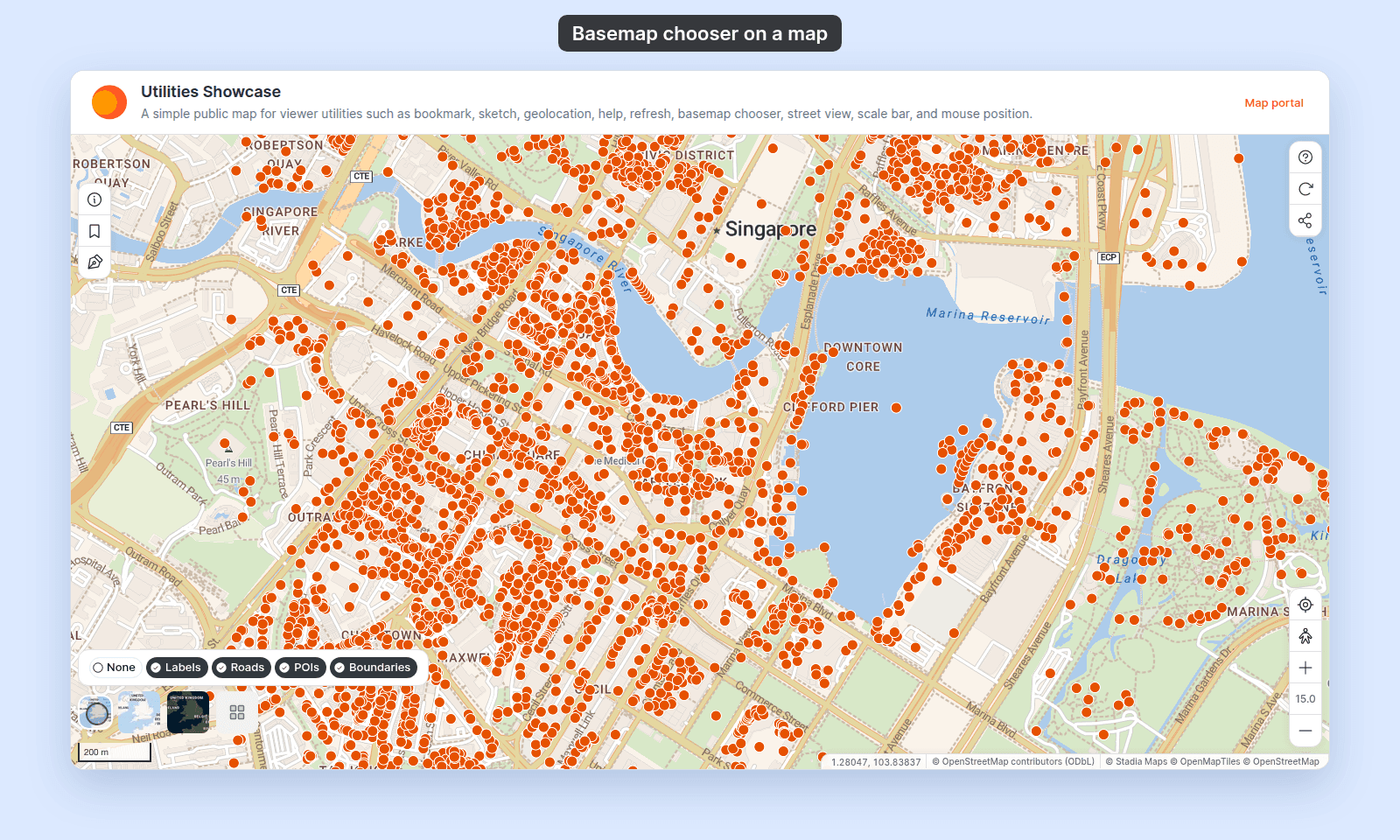The image size is (1400, 840).
Task: Click the OpenStreetMap contributors (ODbL) attribution
Action: 1013,762
